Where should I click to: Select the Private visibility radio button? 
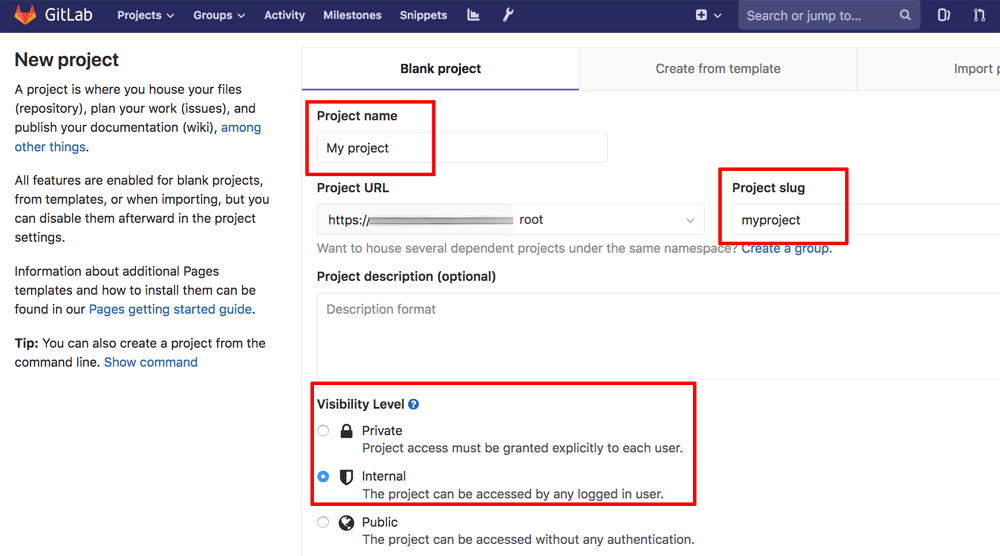(x=323, y=431)
